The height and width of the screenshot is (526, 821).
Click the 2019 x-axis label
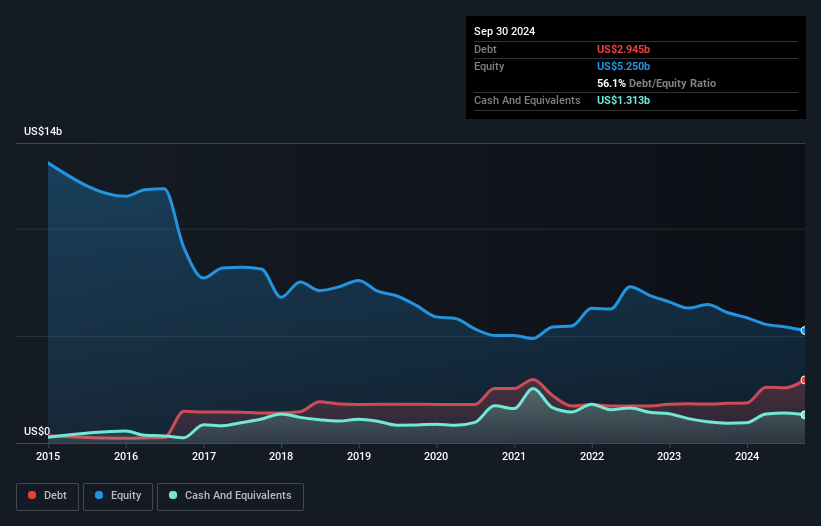point(359,456)
